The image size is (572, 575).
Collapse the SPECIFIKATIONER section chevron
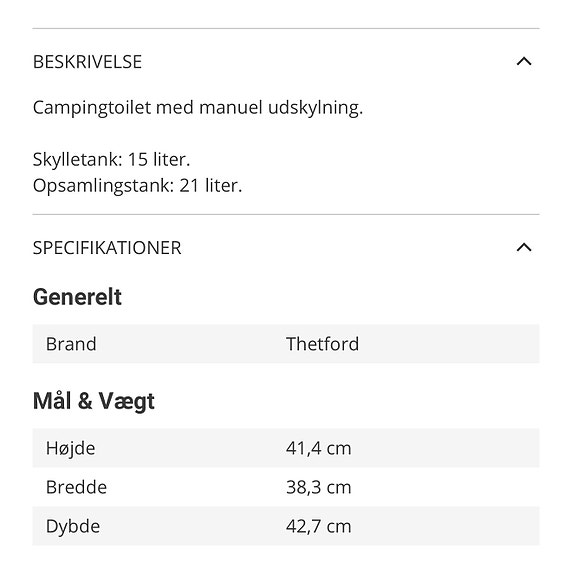point(524,248)
